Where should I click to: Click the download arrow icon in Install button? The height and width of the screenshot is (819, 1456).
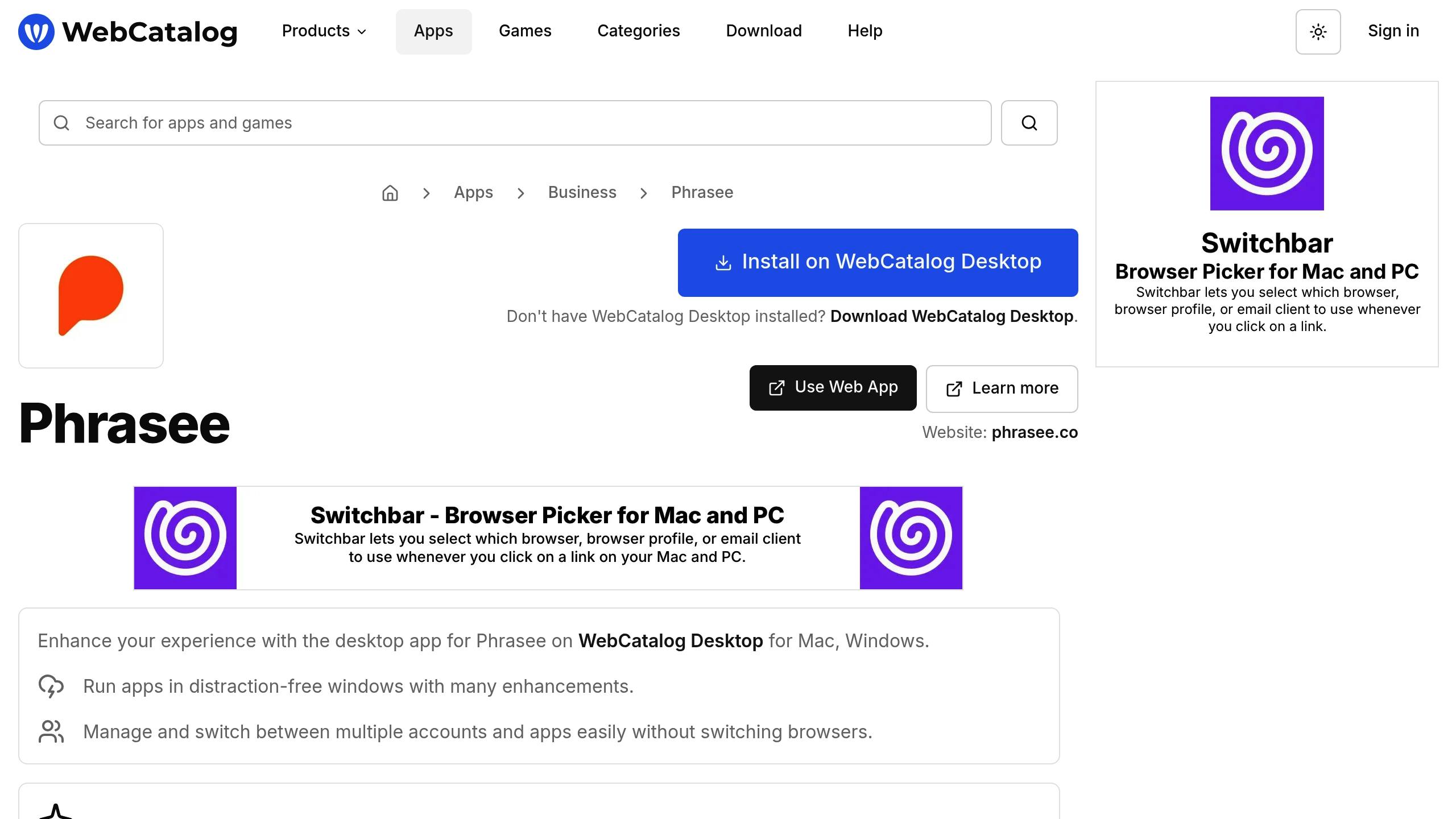pos(723,263)
